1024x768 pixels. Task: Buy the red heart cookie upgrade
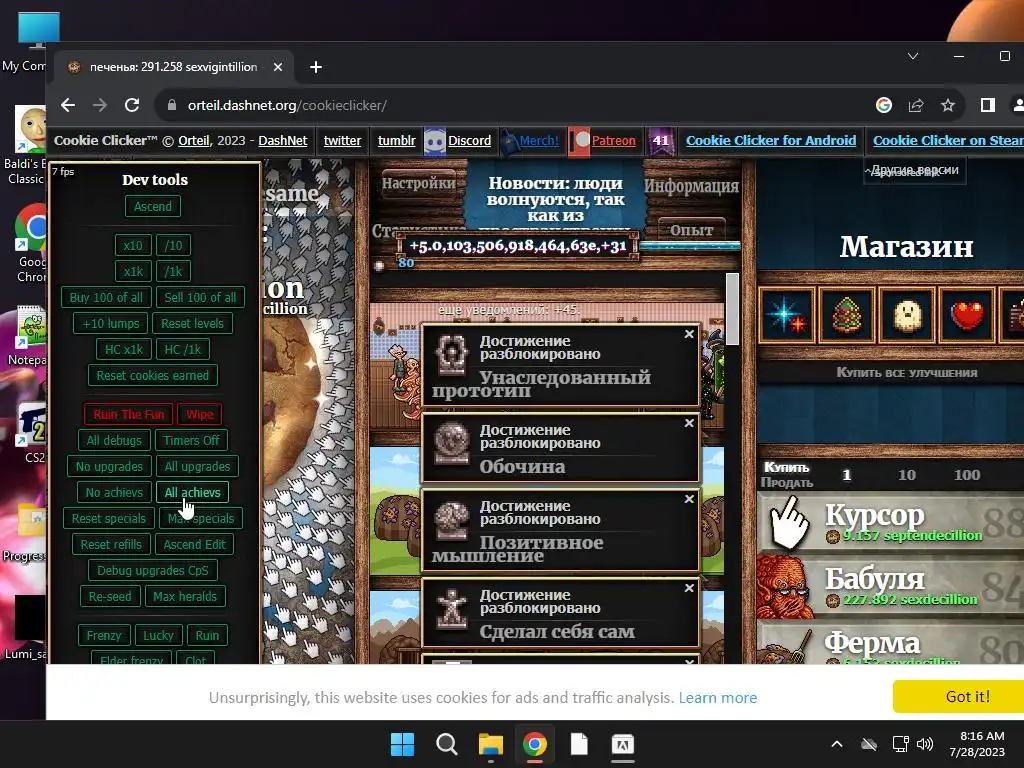(x=967, y=315)
